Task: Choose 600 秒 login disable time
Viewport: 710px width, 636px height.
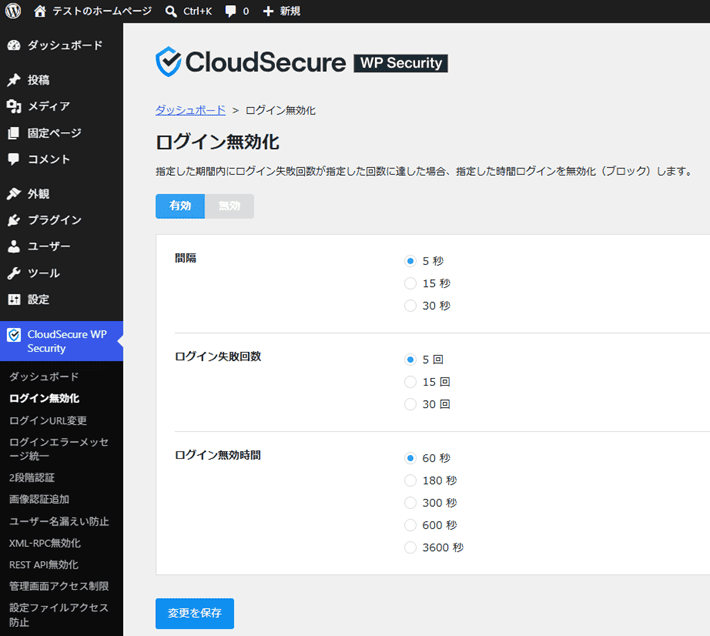Action: tap(410, 525)
